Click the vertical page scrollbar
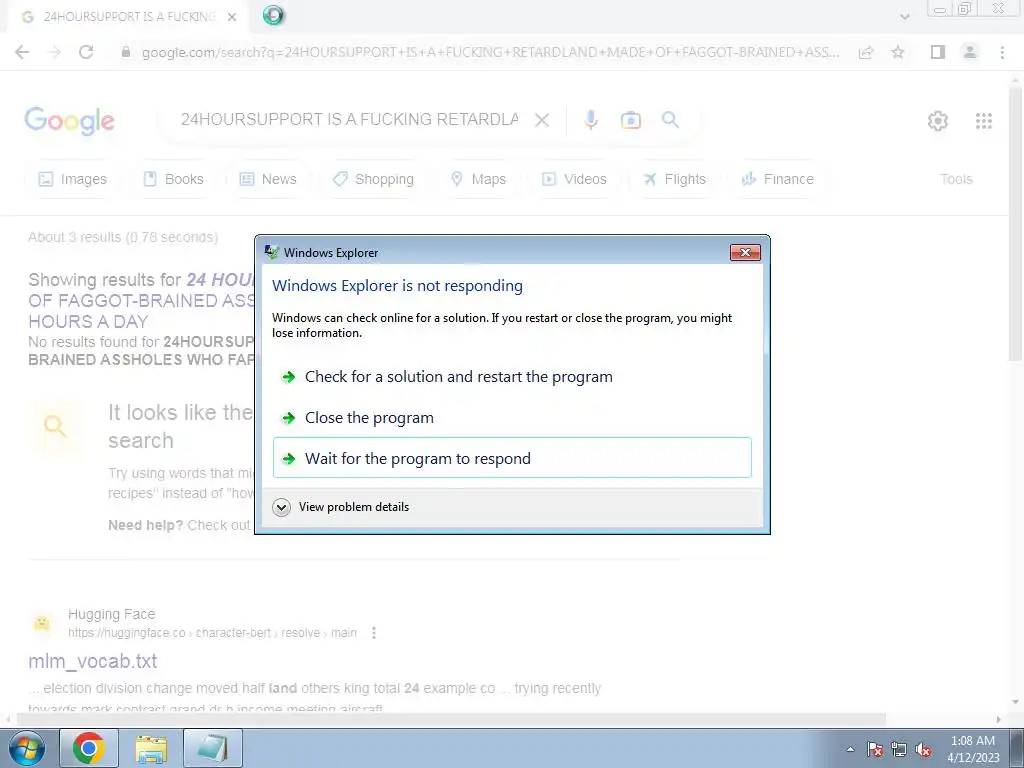Screen dimensions: 1024x768 click(x=1016, y=222)
